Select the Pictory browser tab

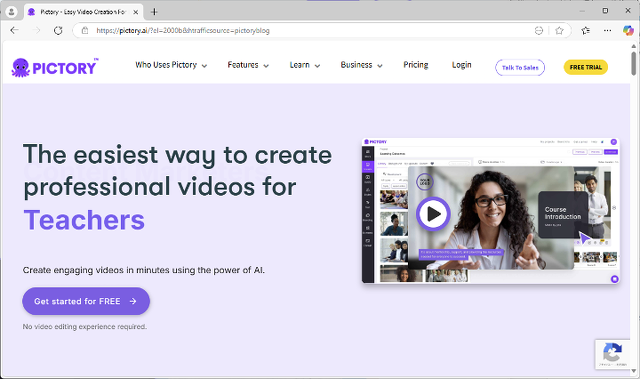click(x=83, y=12)
